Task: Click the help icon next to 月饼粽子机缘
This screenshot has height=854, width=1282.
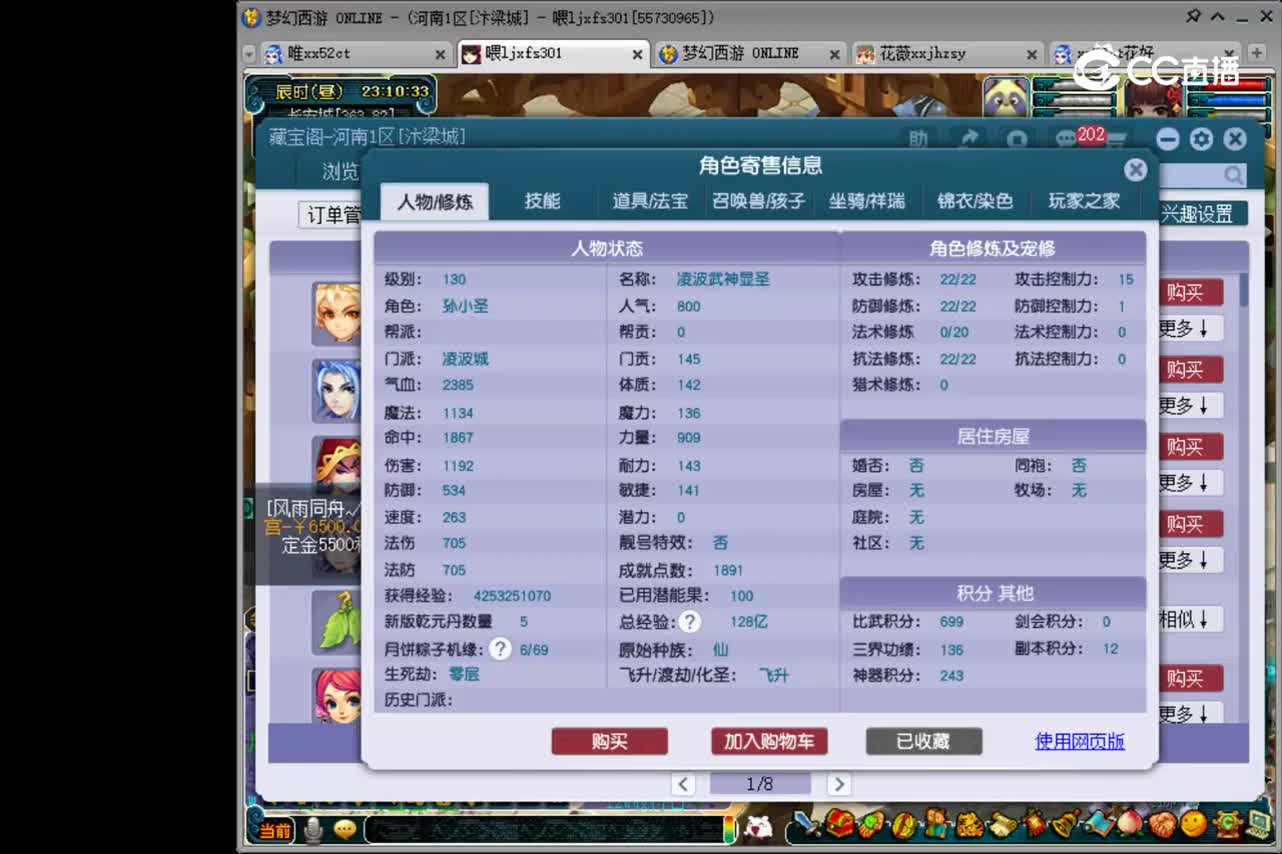Action: tap(500, 649)
